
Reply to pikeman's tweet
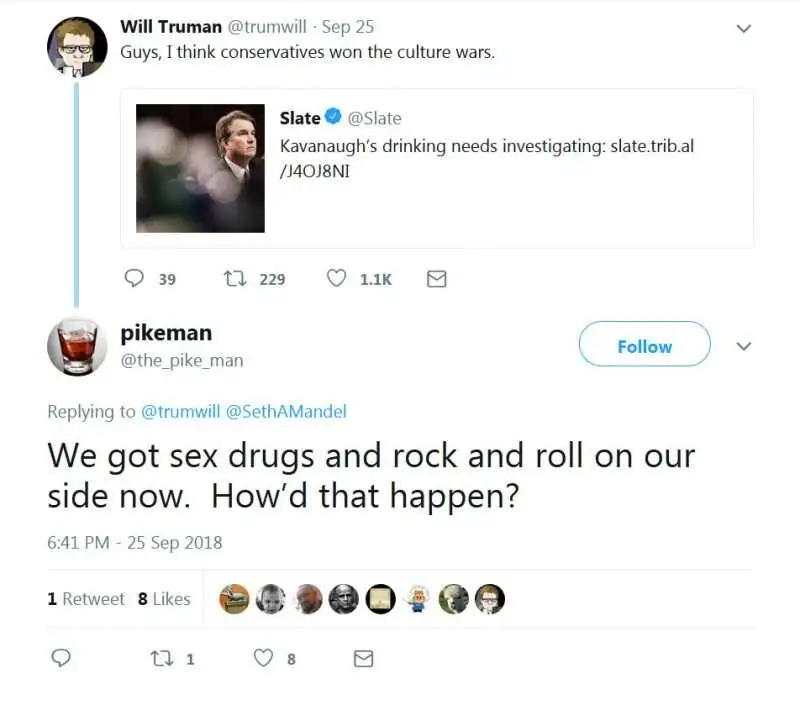pyautogui.click(x=61, y=658)
